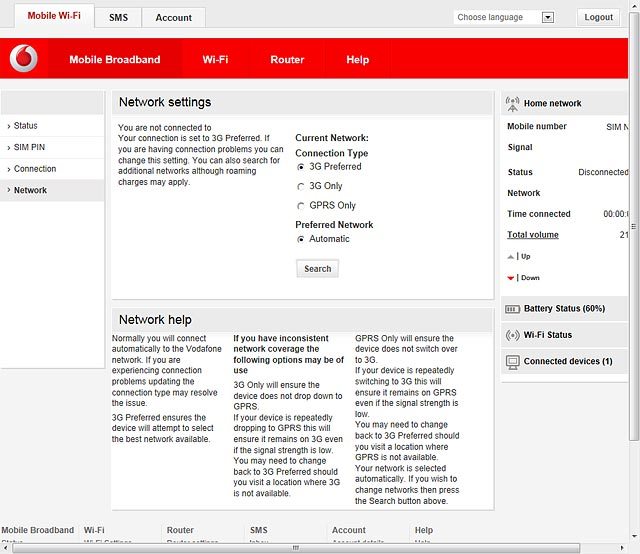Expand the Battery Status (60%) panel
Image resolution: width=640 pixels, height=554 pixels.
(564, 309)
